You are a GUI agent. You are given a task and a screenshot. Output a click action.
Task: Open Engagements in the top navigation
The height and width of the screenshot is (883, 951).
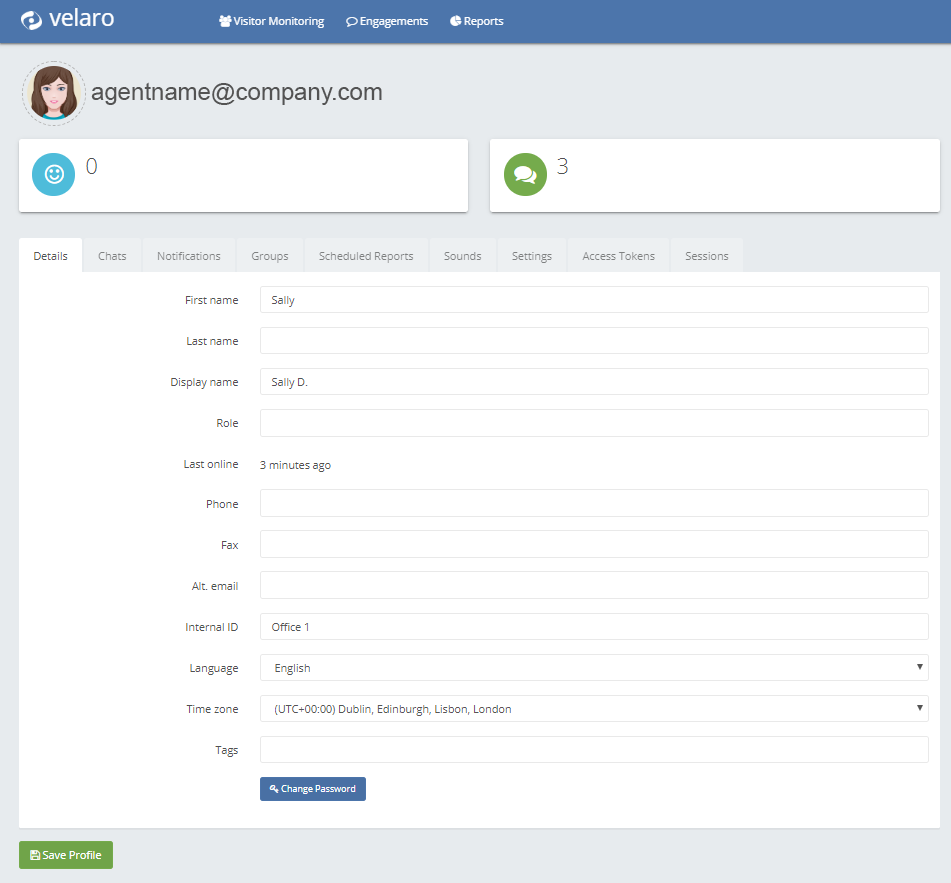[387, 21]
